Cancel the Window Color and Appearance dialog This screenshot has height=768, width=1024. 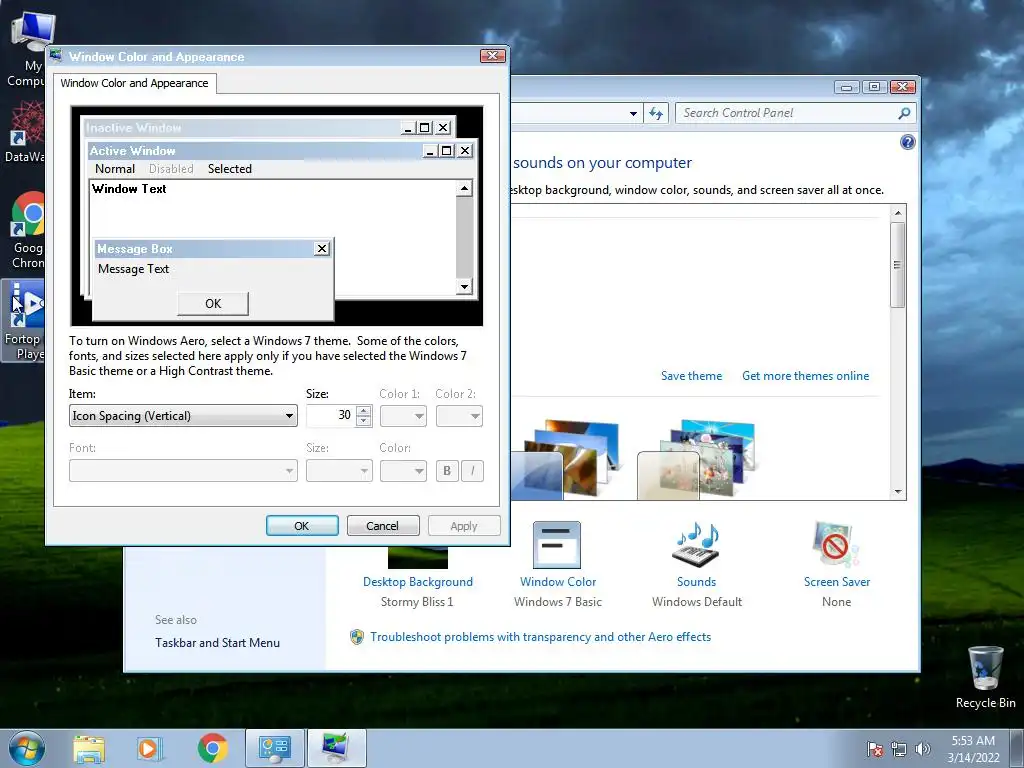click(383, 526)
